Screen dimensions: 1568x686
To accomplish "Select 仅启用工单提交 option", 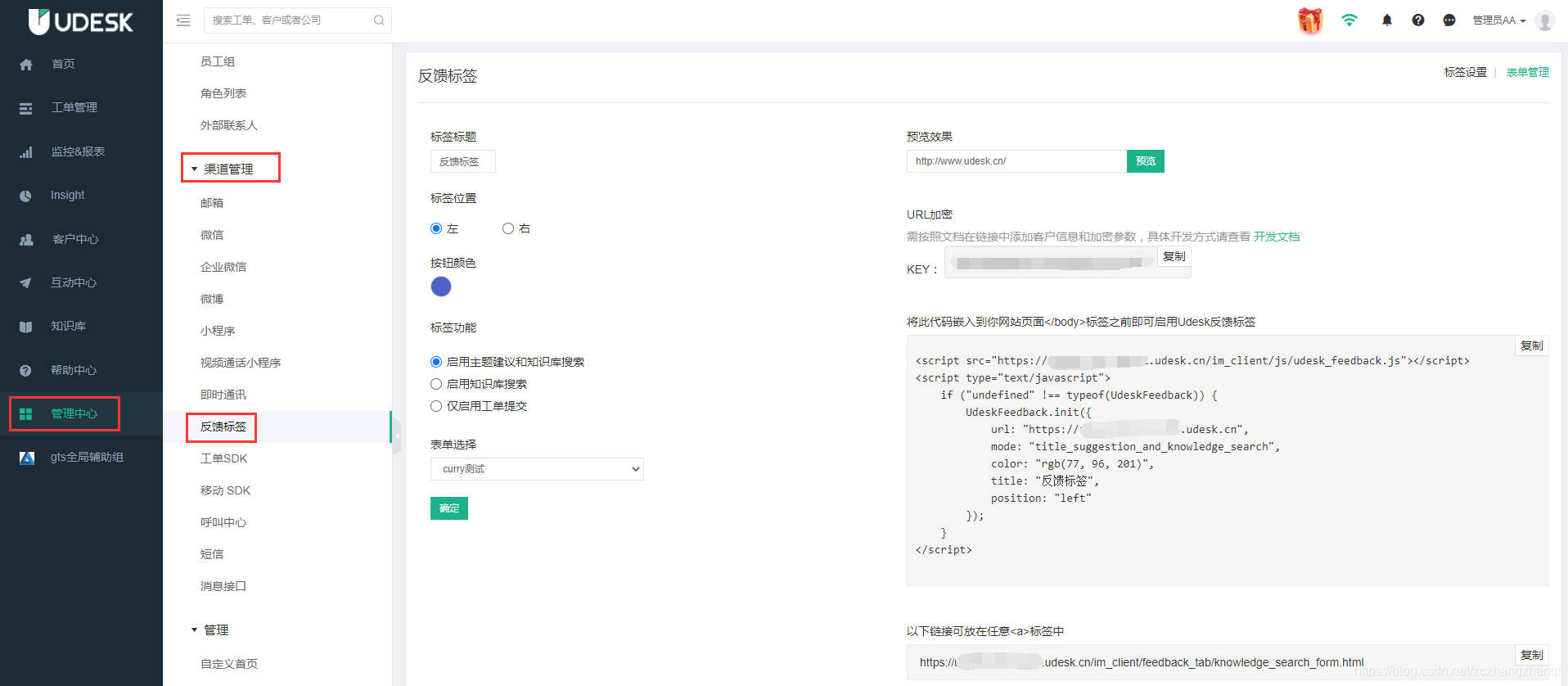I will pyautogui.click(x=436, y=406).
